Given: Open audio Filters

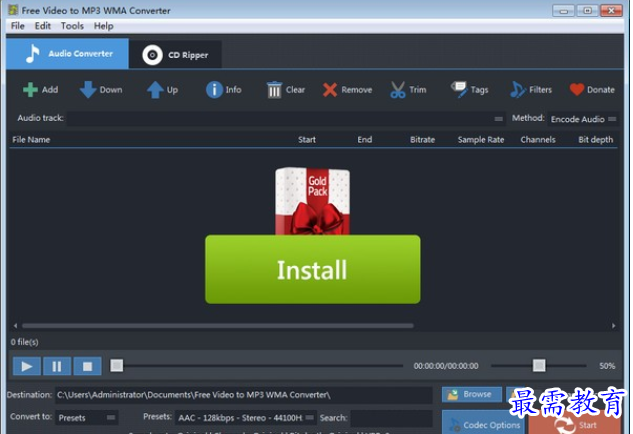Looking at the screenshot, I should (x=531, y=90).
